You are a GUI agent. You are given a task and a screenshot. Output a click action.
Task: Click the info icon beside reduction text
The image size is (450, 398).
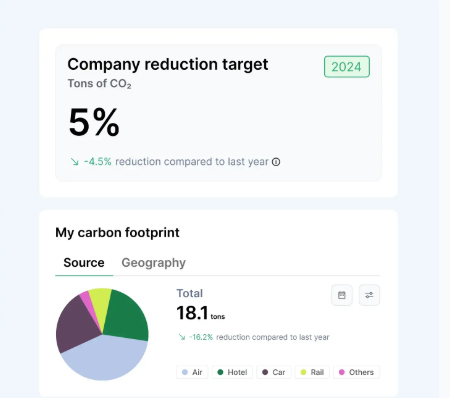click(276, 162)
